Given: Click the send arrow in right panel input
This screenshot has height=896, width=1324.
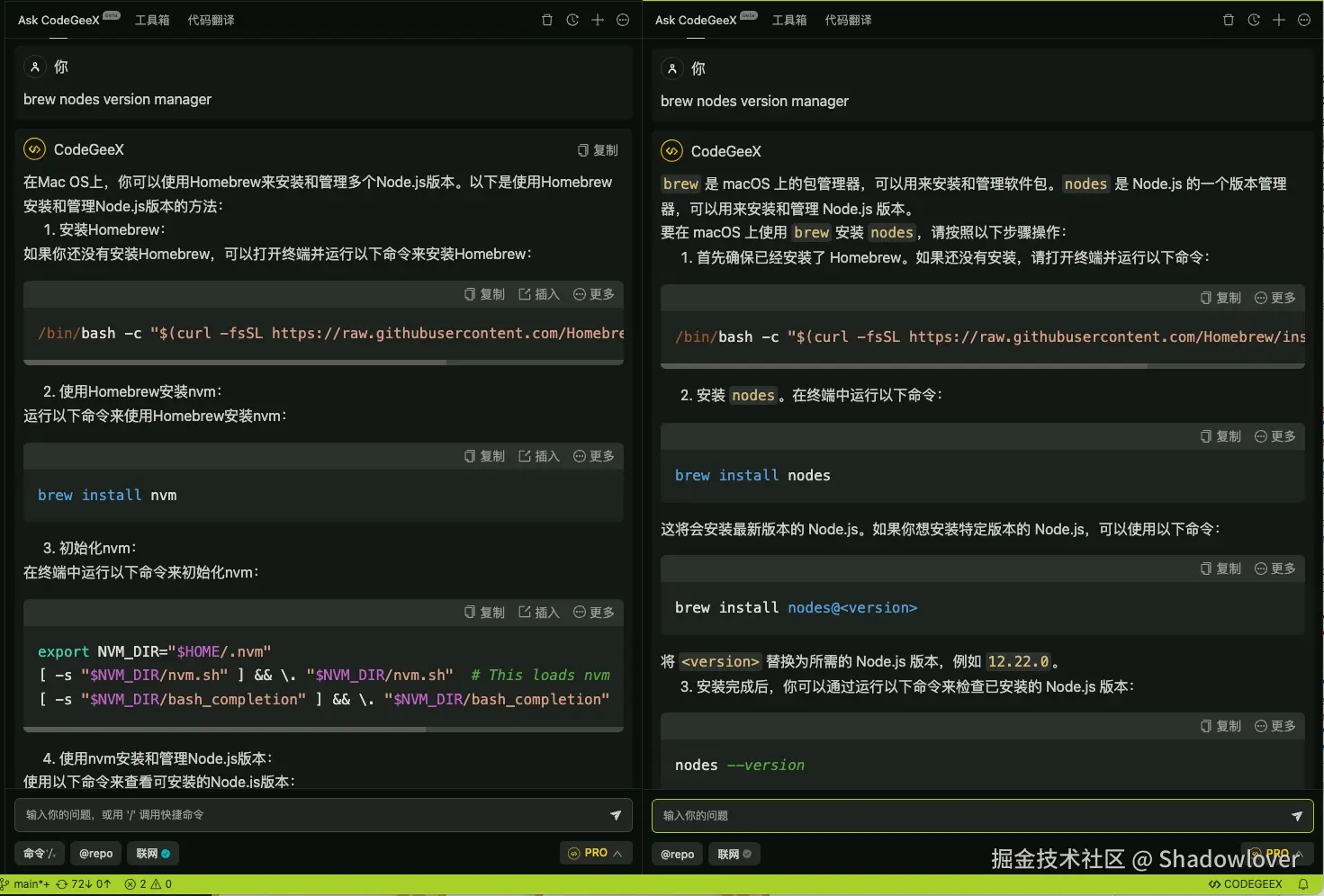Looking at the screenshot, I should 1297,816.
